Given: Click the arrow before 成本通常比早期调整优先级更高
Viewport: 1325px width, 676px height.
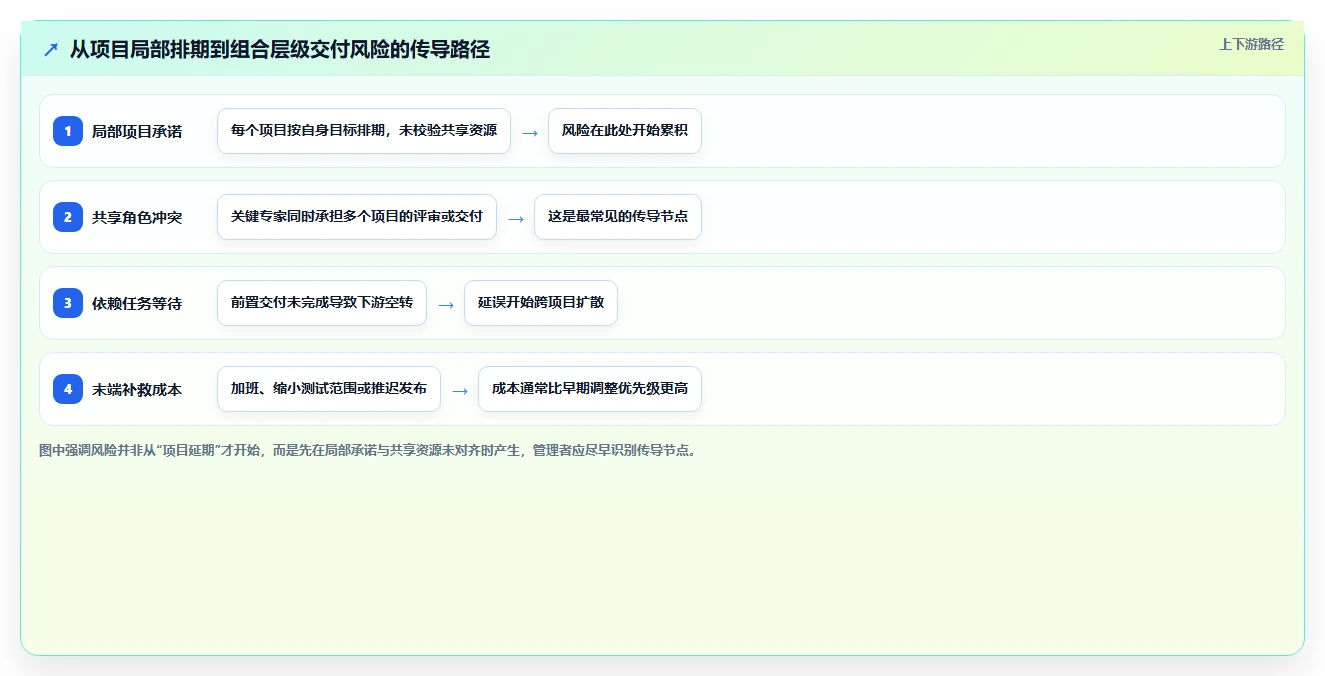Looking at the screenshot, I should point(460,391).
